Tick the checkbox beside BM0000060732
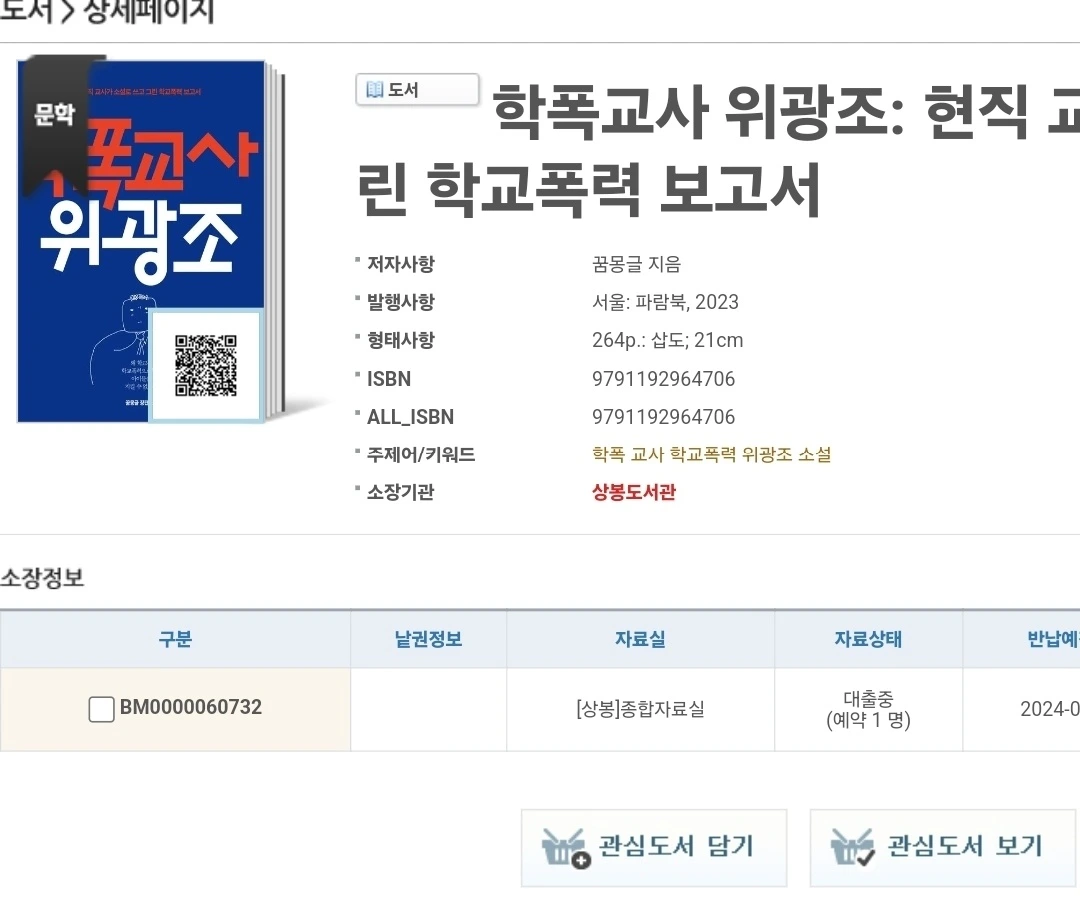Viewport: 1080px width, 905px height. point(101,709)
